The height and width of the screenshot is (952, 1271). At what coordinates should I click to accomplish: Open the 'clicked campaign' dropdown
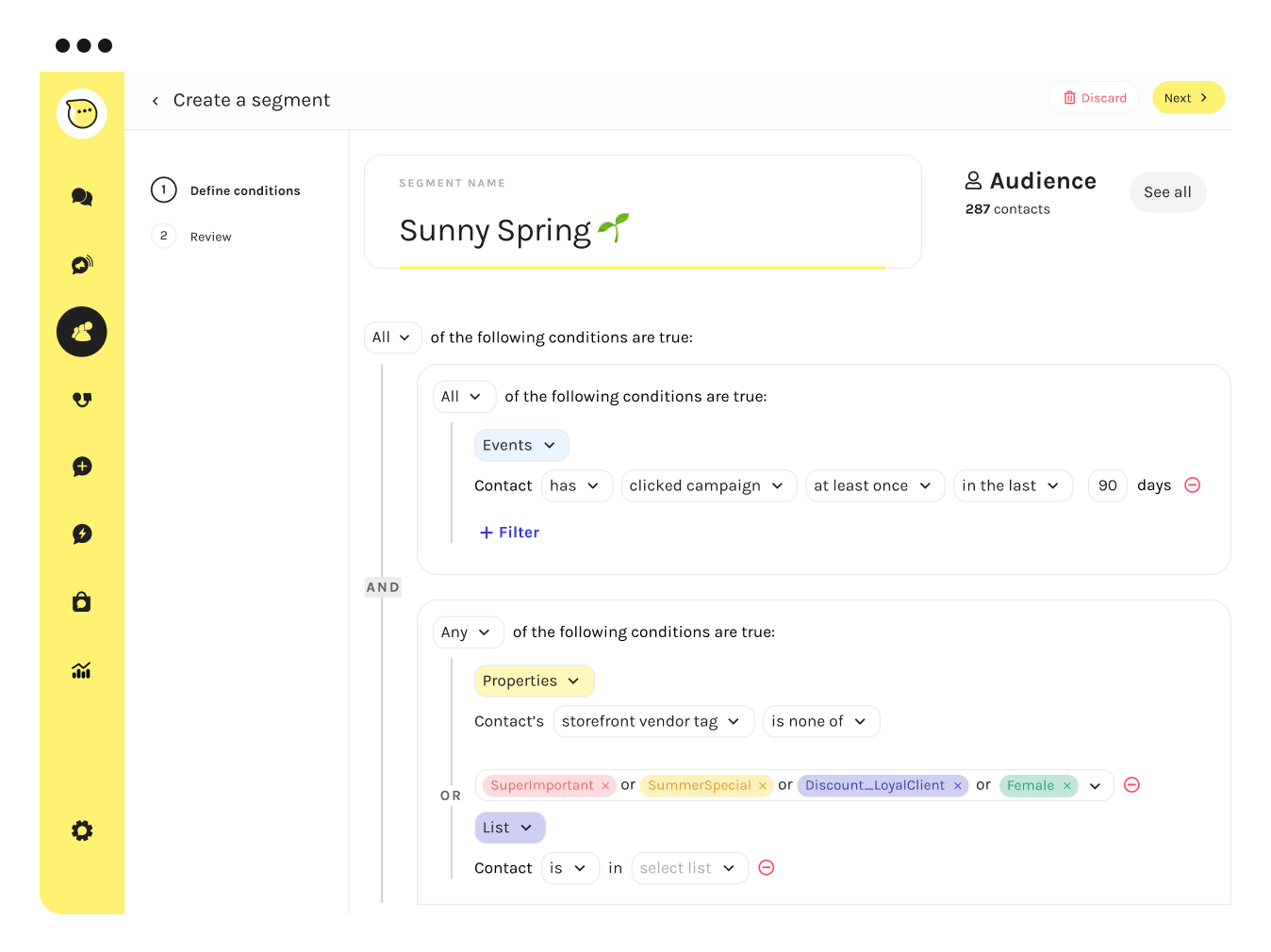click(708, 485)
